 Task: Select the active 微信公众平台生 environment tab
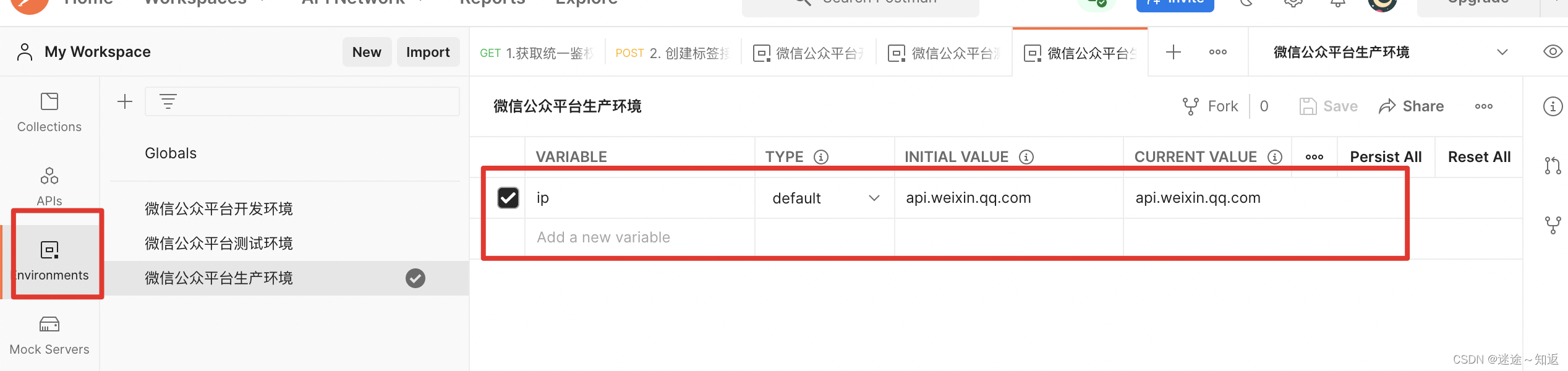(x=1080, y=53)
